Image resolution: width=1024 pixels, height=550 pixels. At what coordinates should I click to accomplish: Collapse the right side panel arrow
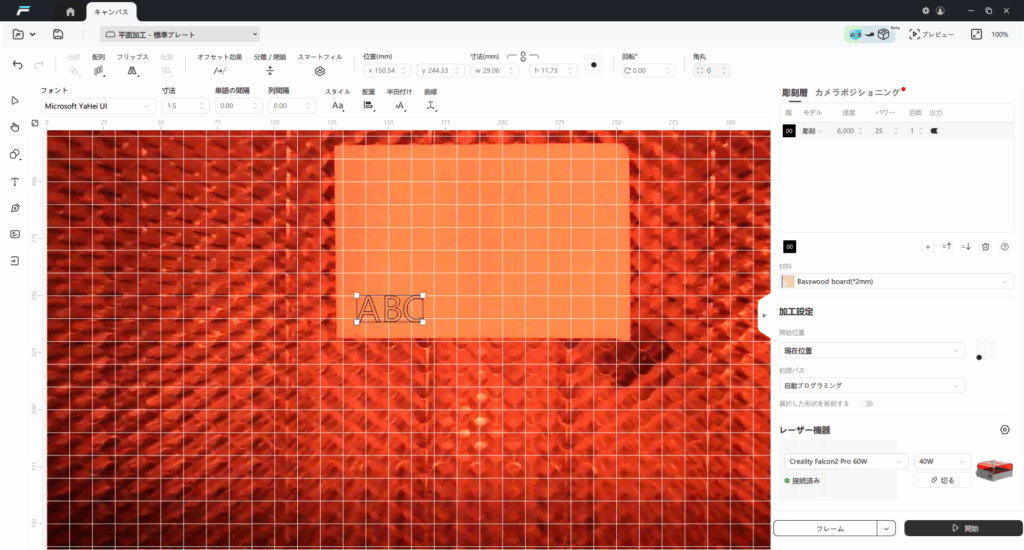[x=764, y=315]
